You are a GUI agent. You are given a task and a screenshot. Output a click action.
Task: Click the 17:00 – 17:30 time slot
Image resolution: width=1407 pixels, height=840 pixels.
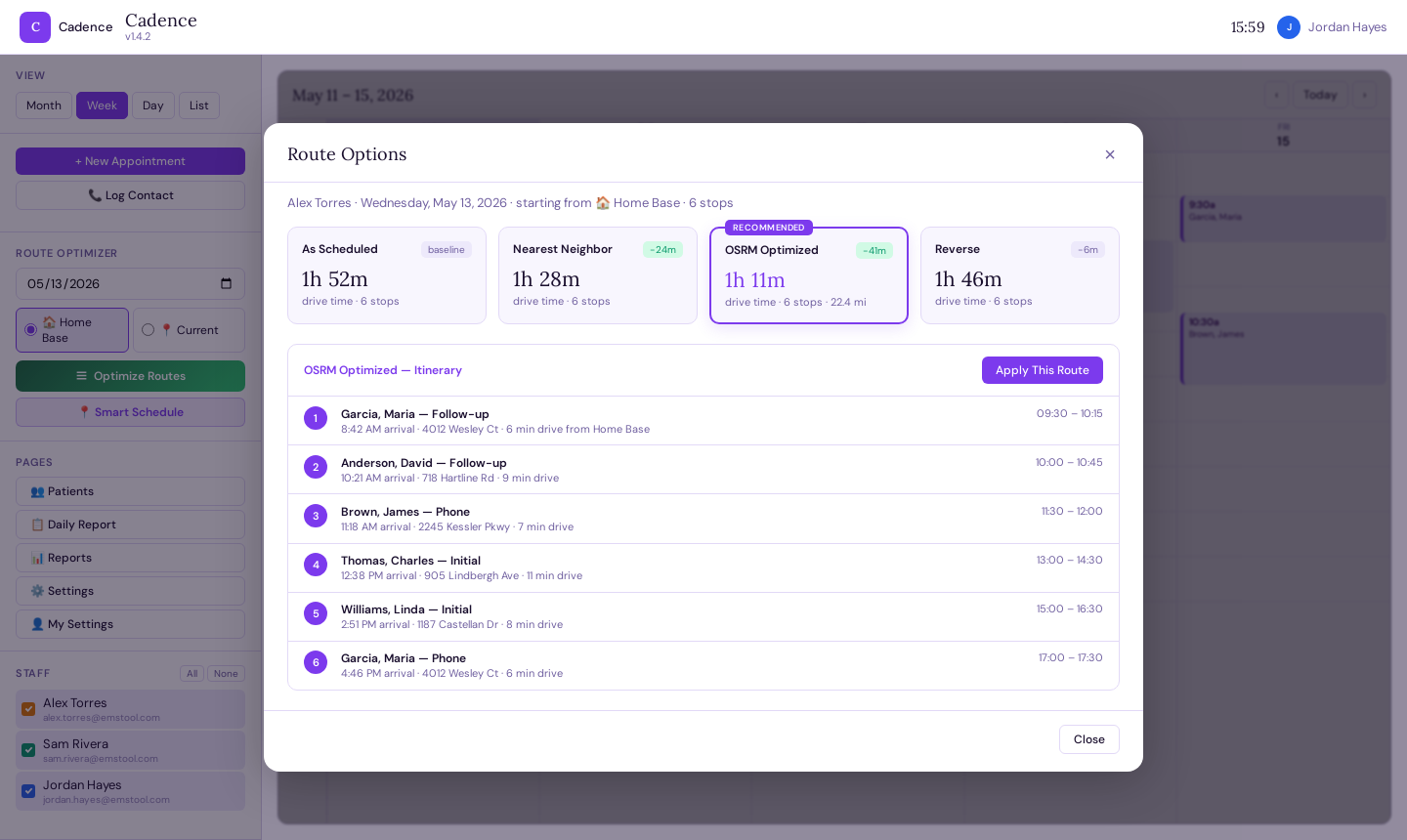[x=1071, y=658]
